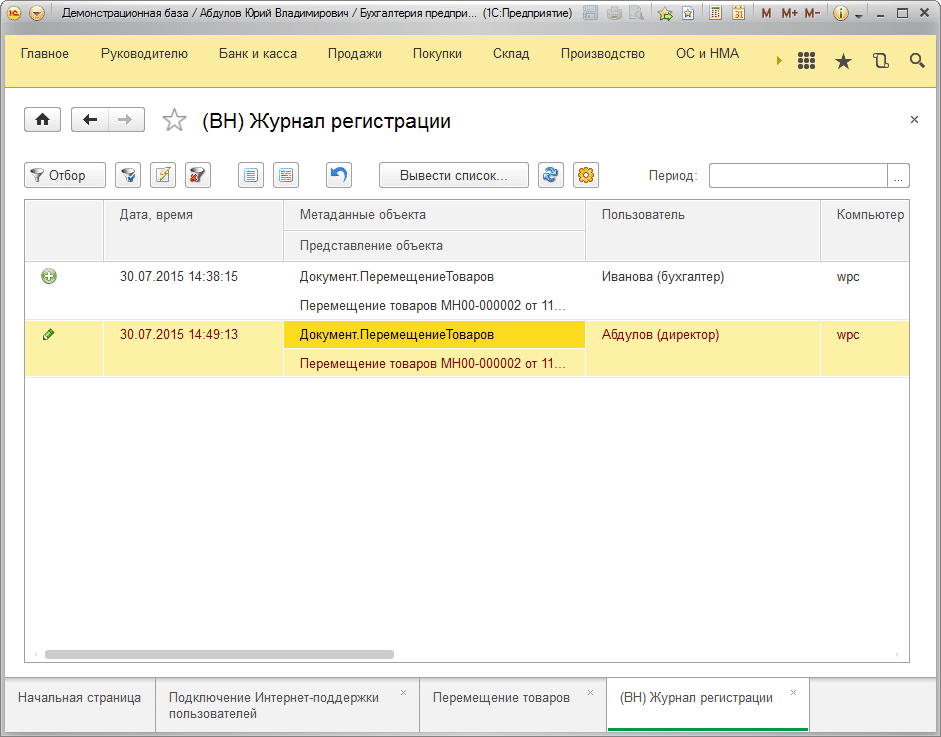This screenshot has width=941, height=737.
Task: Open the orange gear settings icon
Action: click(586, 175)
